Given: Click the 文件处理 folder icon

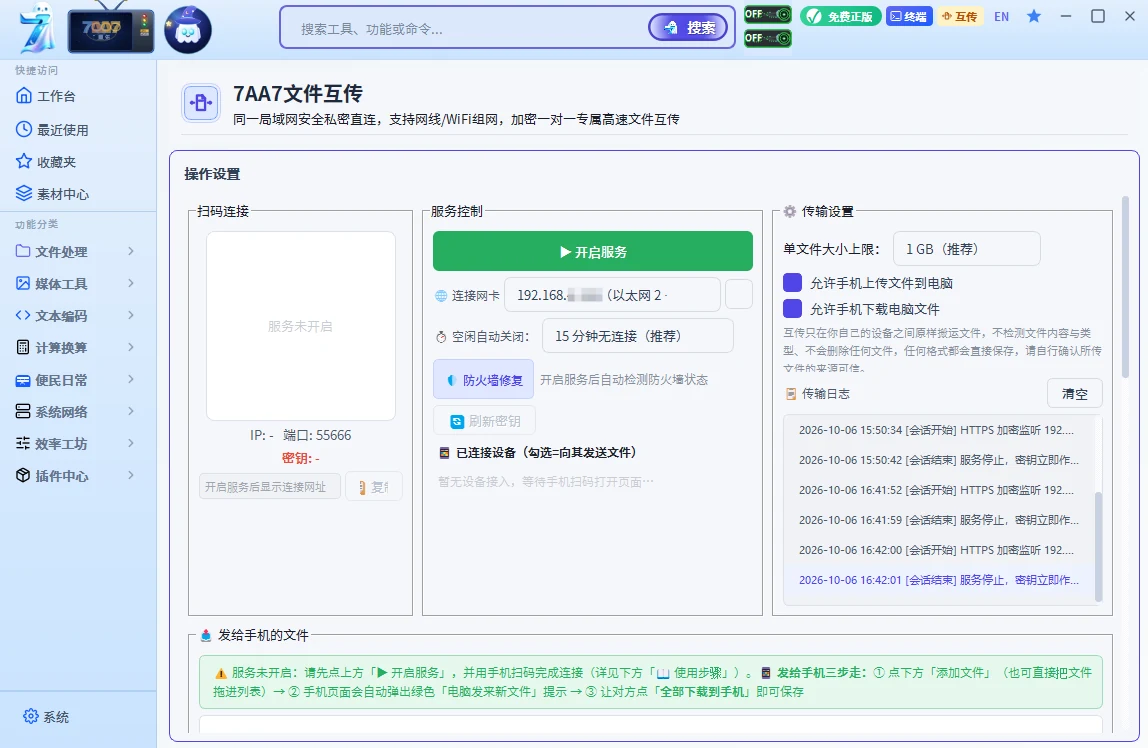Looking at the screenshot, I should (23, 251).
